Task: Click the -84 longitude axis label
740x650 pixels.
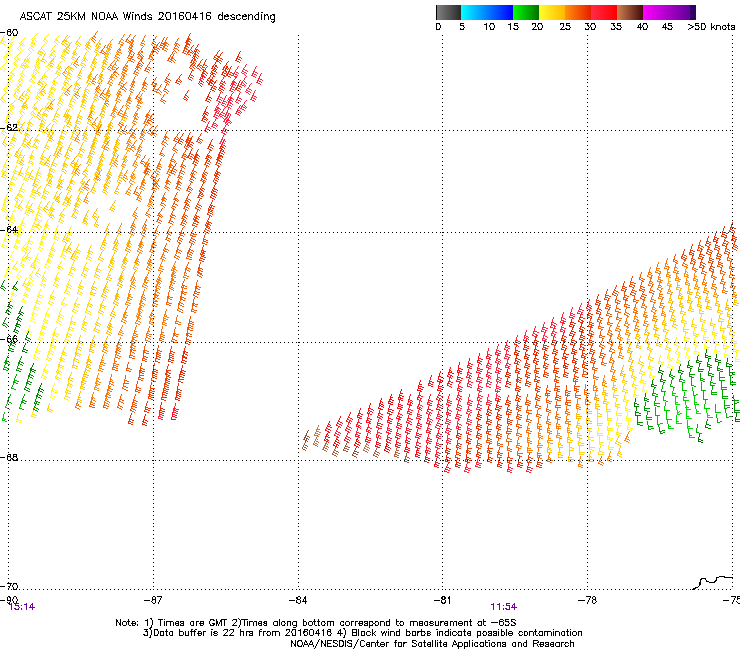Action: [298, 600]
